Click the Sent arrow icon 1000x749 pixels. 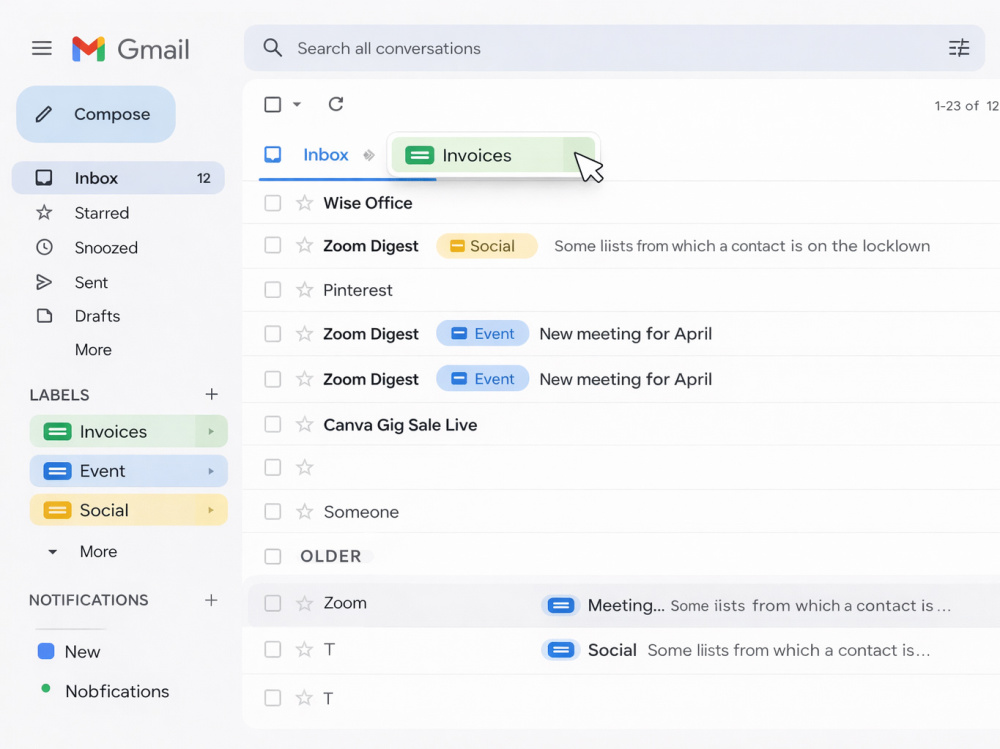[x=44, y=282]
